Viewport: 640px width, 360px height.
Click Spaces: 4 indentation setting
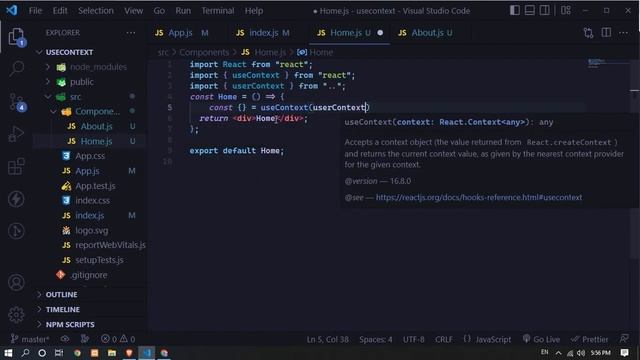point(376,339)
